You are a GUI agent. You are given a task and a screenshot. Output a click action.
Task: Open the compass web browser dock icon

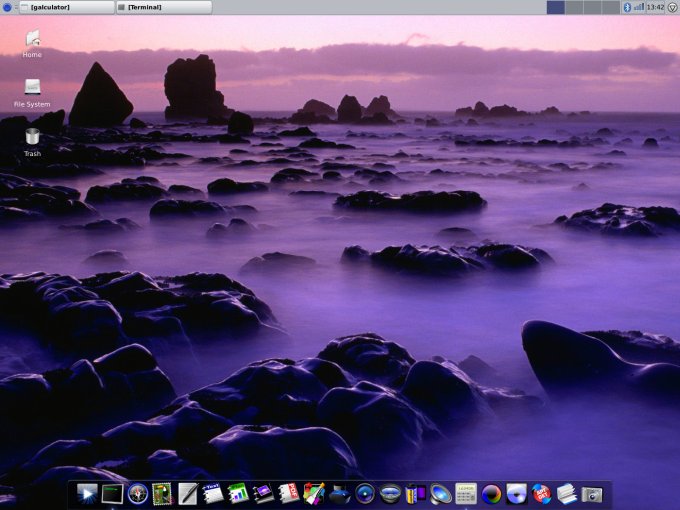click(x=137, y=493)
